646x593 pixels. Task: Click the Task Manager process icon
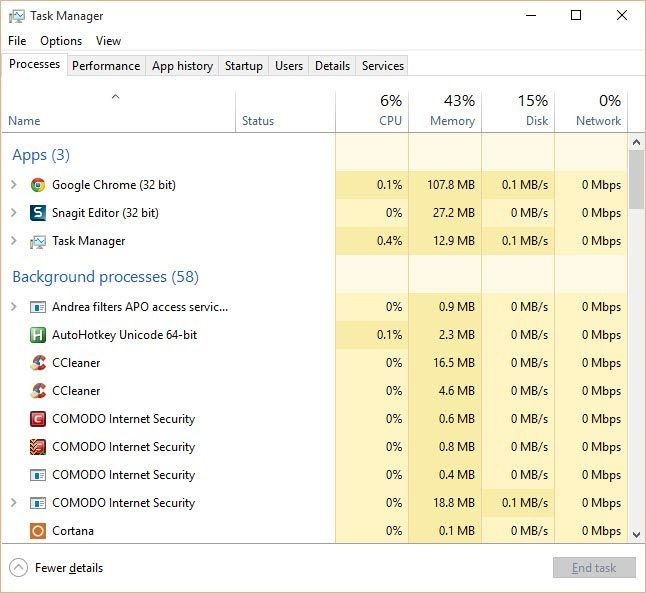[x=38, y=241]
